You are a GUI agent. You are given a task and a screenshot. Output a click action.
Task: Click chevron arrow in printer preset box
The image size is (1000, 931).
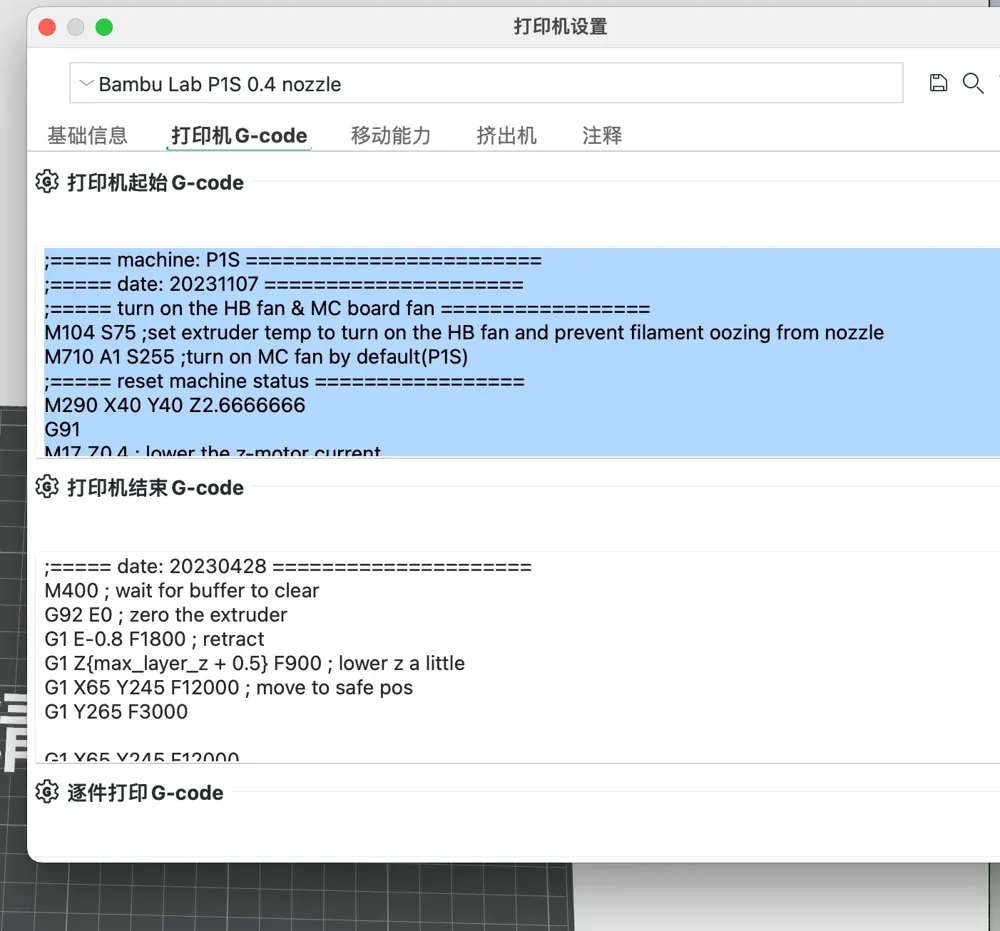click(86, 84)
